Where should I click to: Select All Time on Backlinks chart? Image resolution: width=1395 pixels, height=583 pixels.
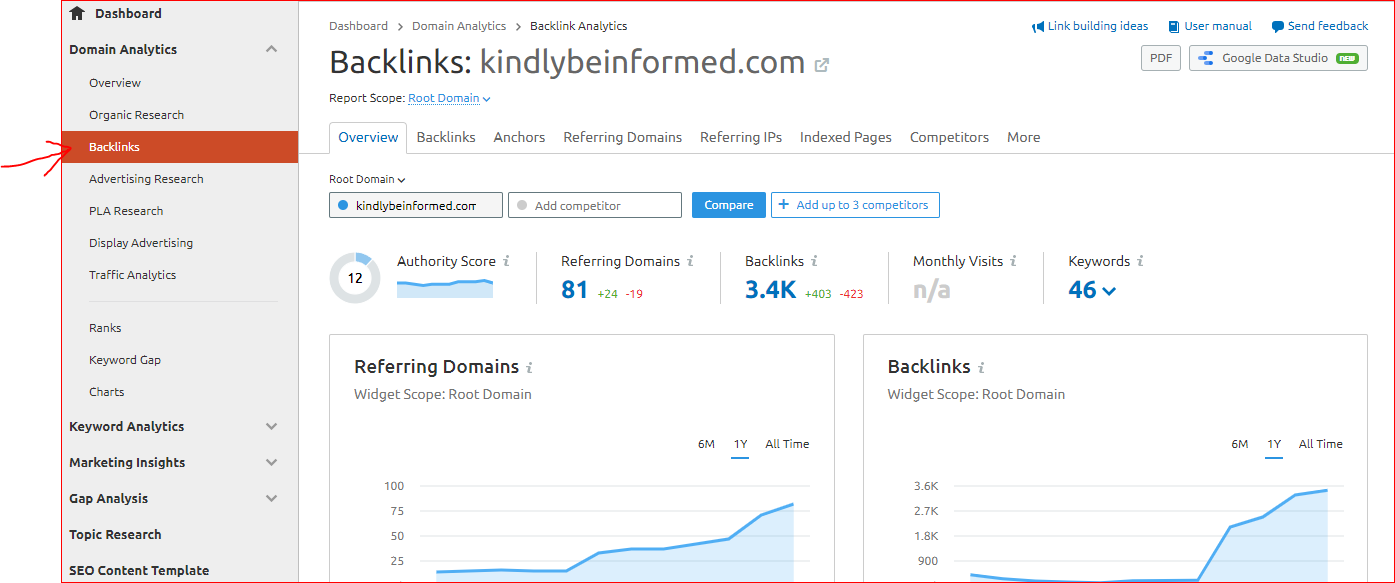1321,444
